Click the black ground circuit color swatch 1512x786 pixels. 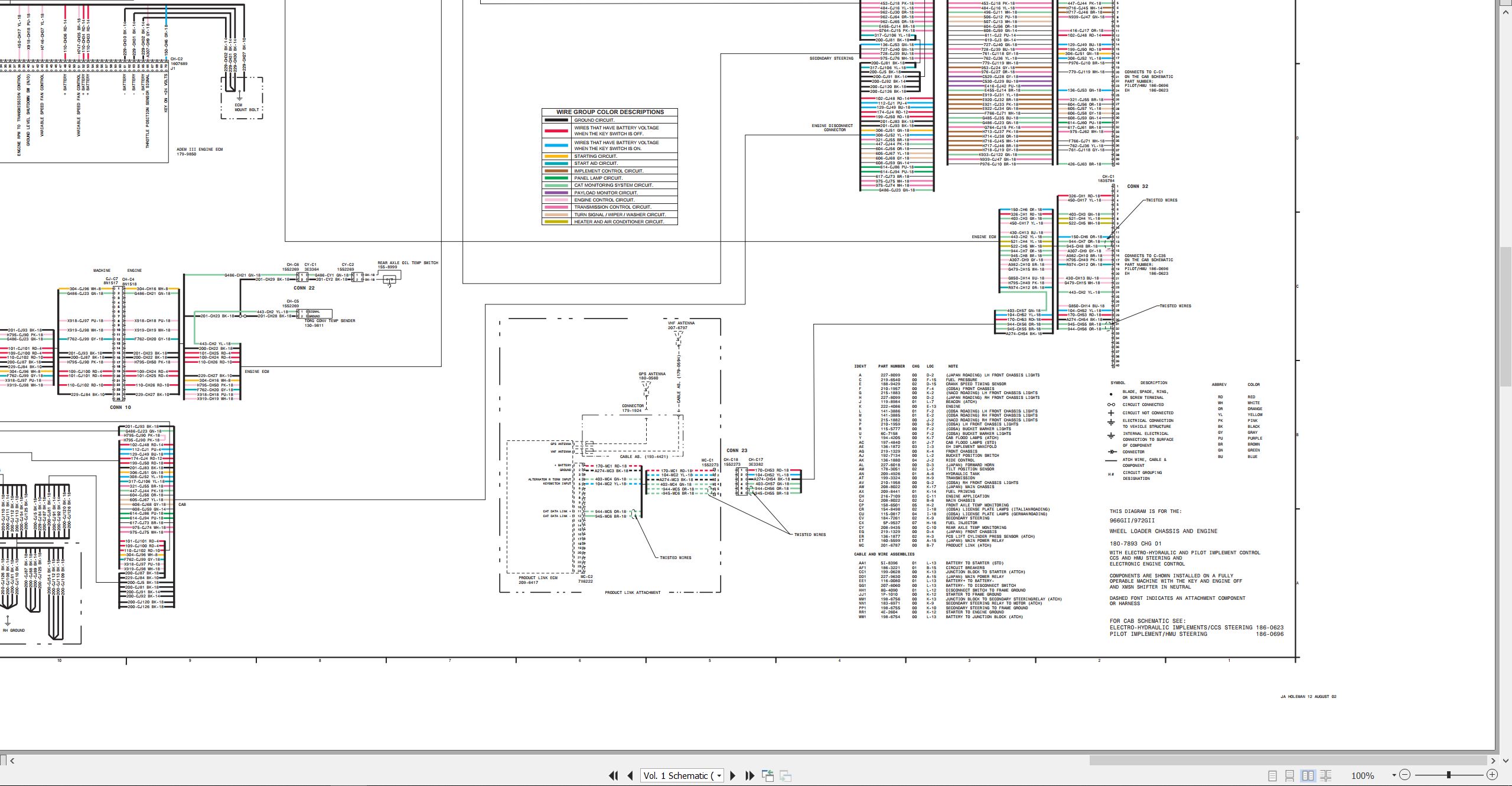tap(556, 120)
